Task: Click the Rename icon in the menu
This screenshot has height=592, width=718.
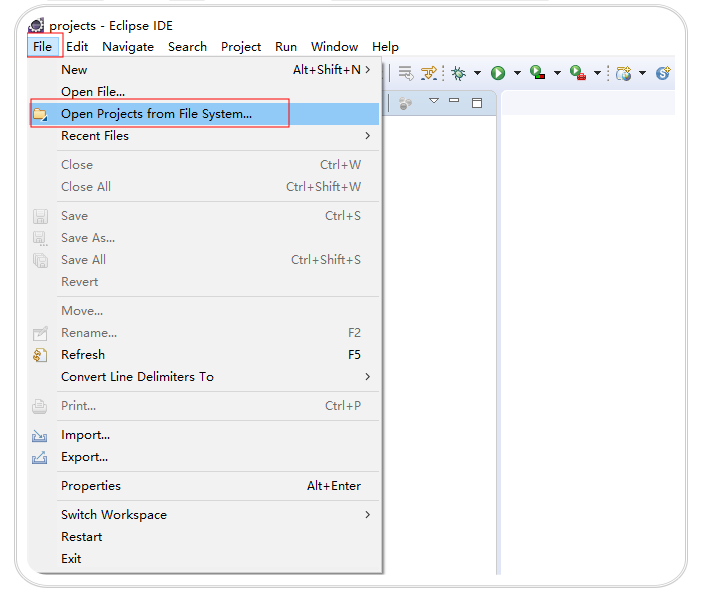Action: (40, 333)
